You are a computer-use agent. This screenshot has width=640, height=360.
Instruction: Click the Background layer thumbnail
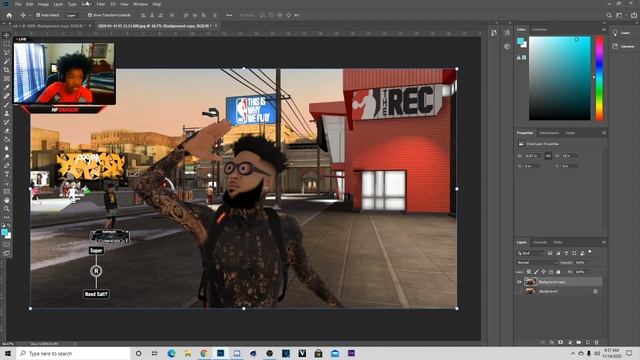click(530, 291)
